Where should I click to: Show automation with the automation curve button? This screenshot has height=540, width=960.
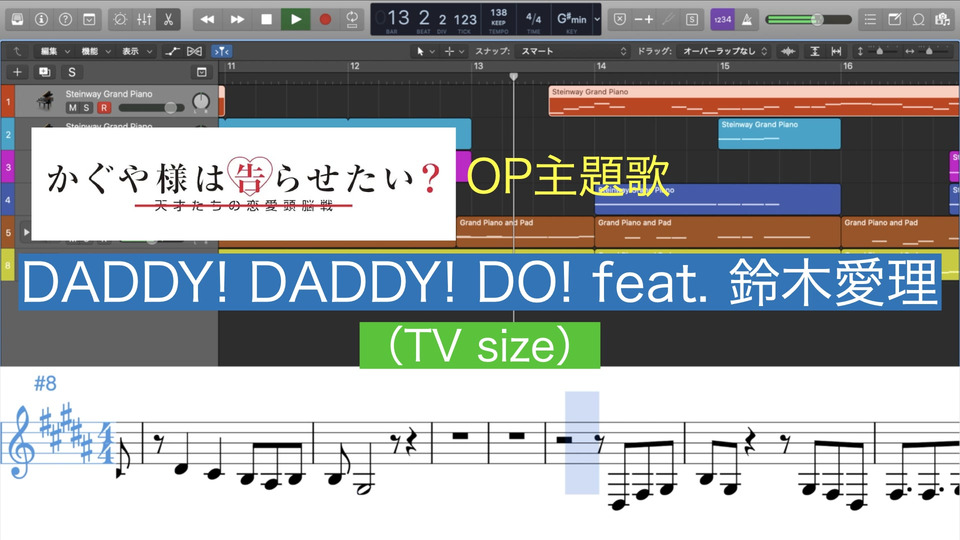[x=171, y=51]
